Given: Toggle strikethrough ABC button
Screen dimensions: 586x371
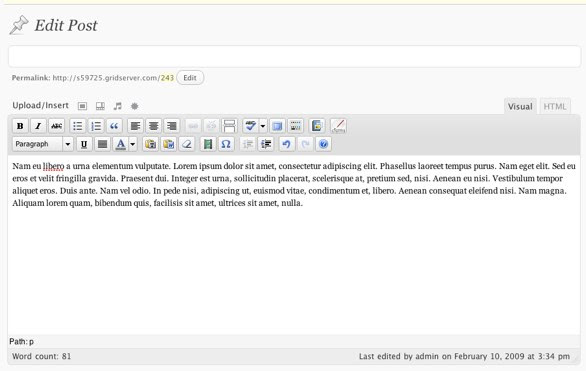Looking at the screenshot, I should coord(56,126).
